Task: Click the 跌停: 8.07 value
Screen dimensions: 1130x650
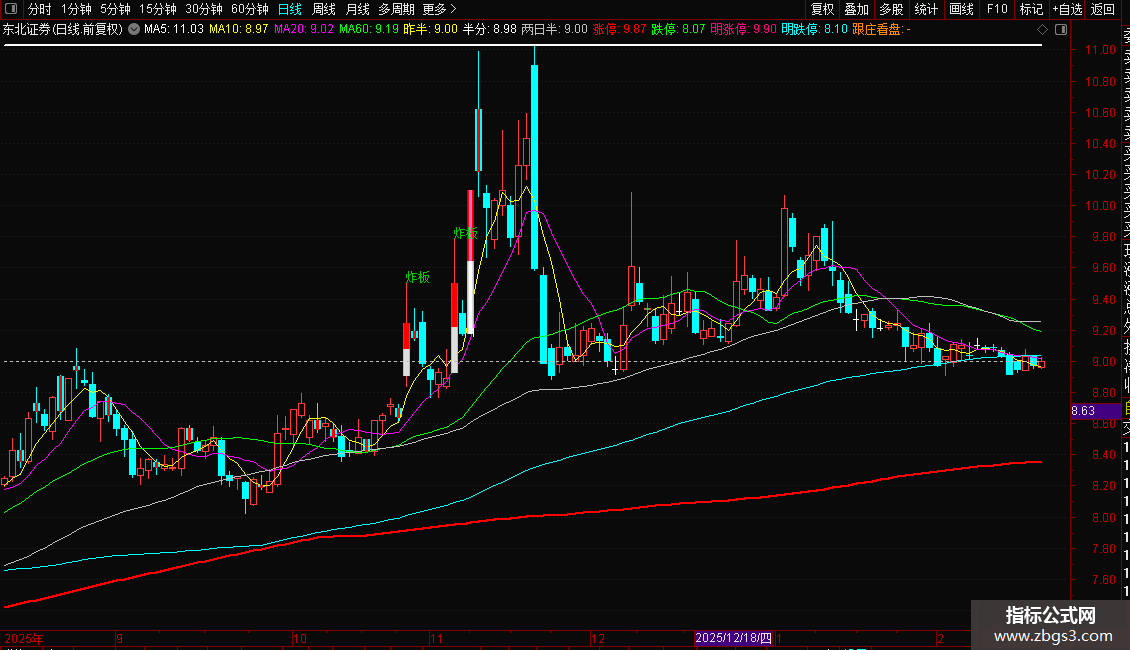Action: (678, 30)
